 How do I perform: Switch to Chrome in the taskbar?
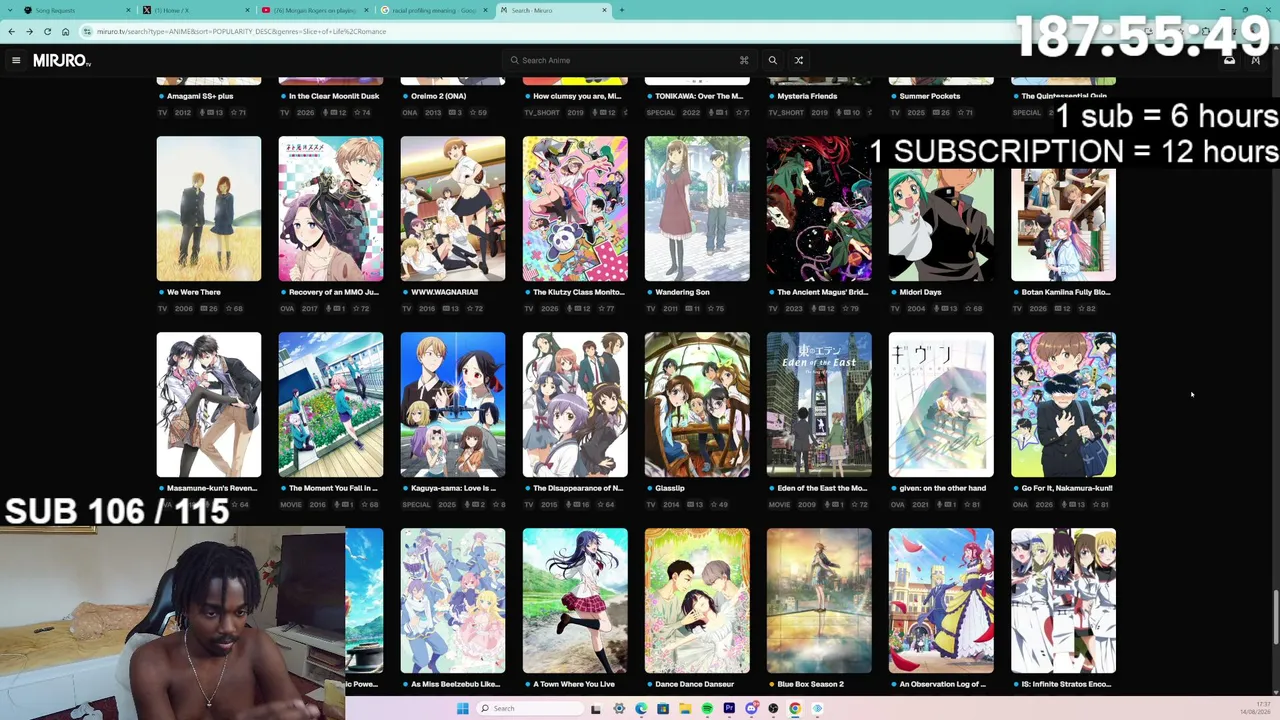pyautogui.click(x=795, y=708)
